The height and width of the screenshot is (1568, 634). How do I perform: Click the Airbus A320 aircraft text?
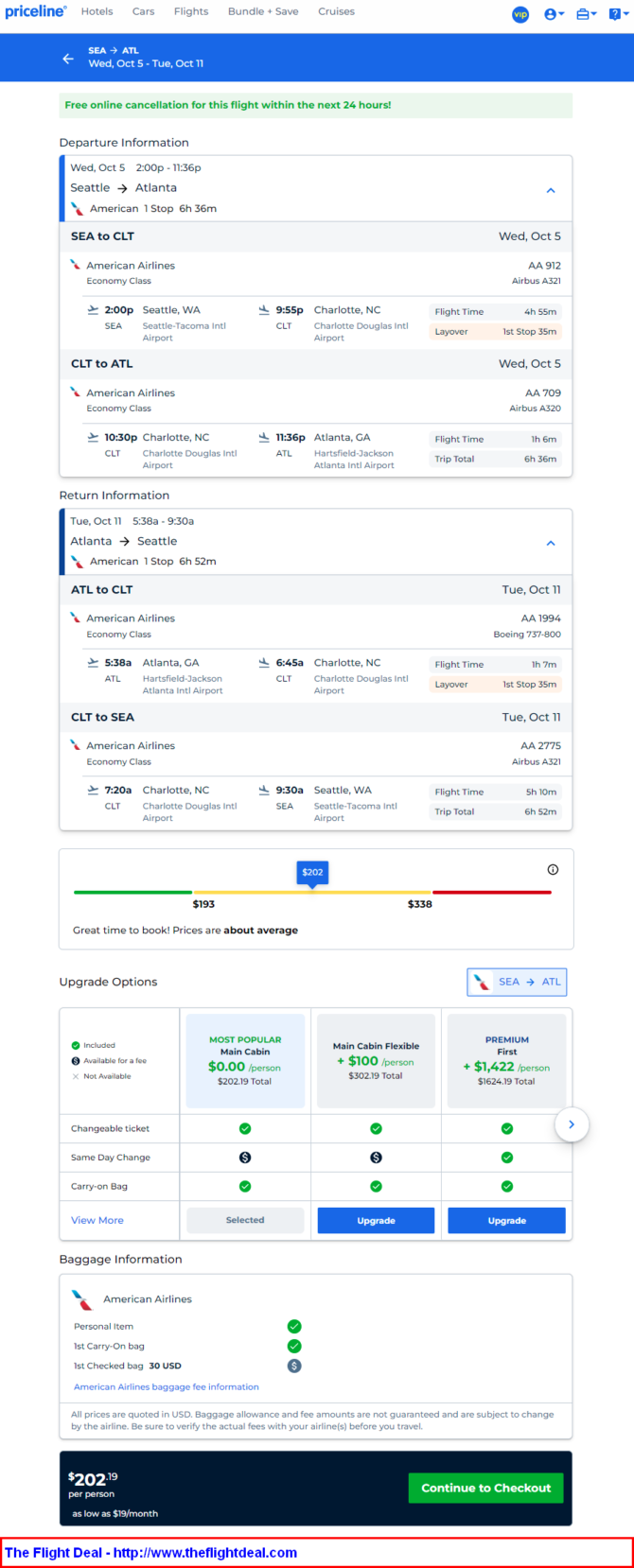(536, 408)
